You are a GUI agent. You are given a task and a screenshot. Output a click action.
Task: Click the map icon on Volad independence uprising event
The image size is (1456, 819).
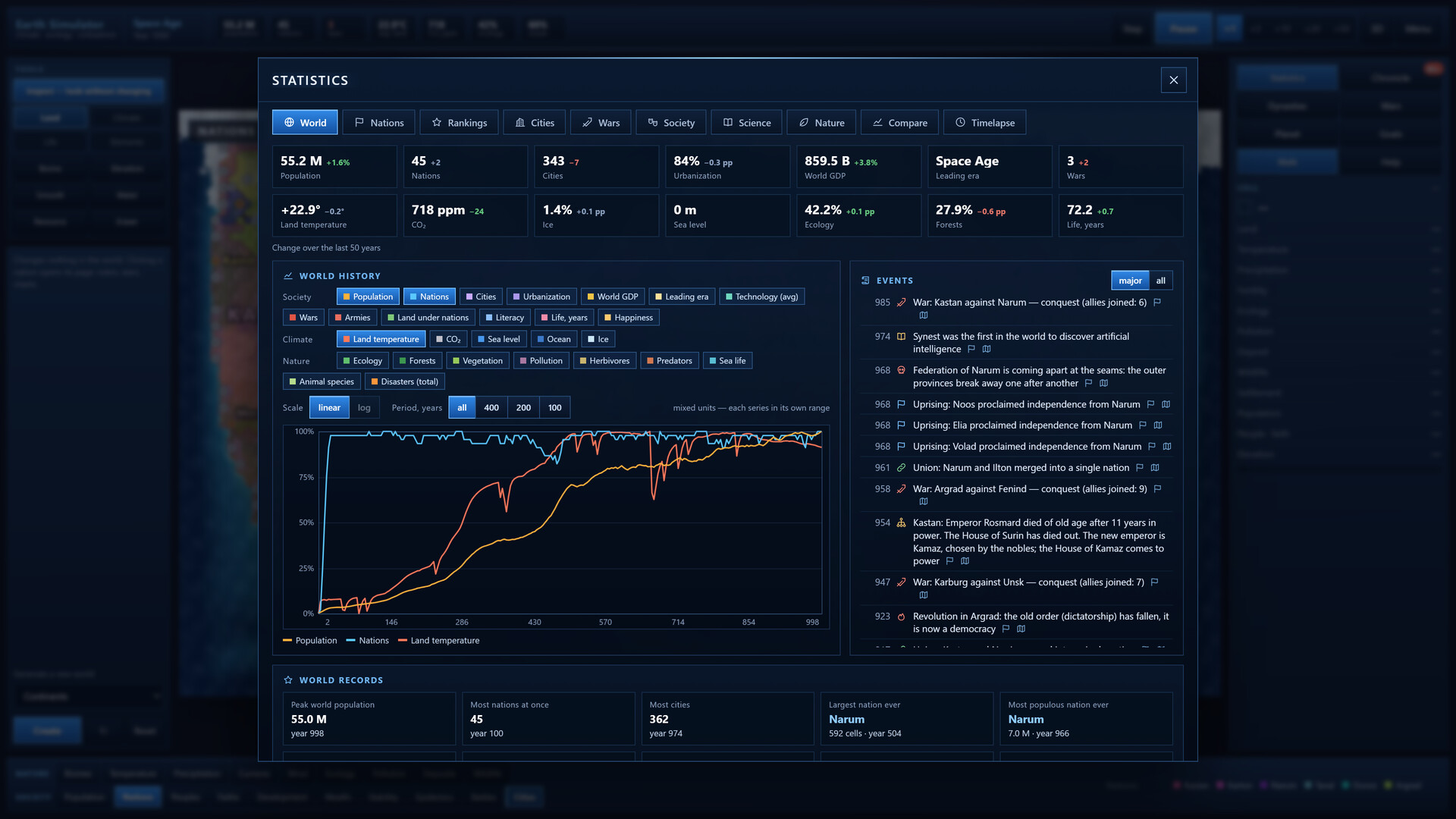point(1167,447)
